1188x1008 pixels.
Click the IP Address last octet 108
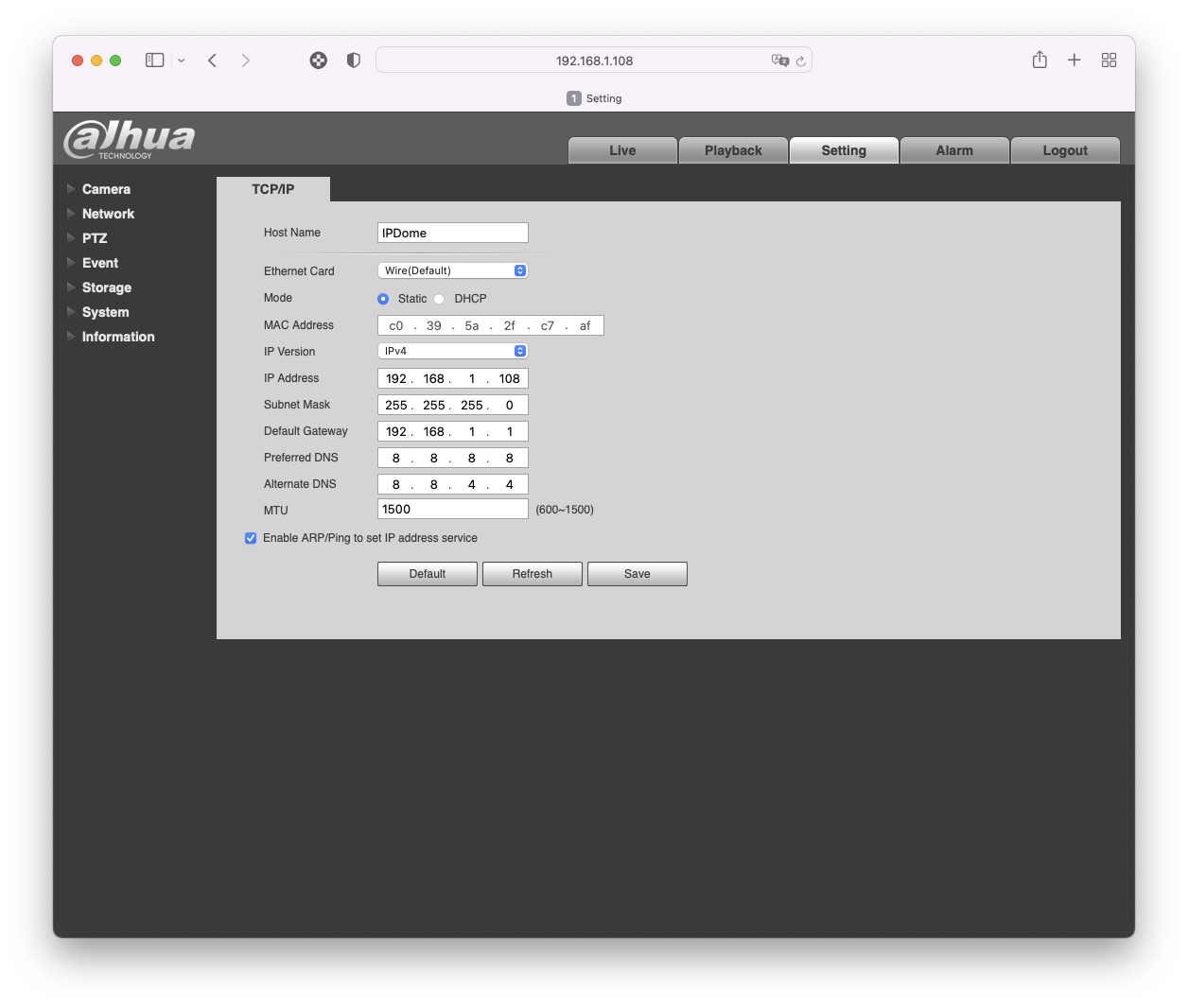pyautogui.click(x=509, y=378)
